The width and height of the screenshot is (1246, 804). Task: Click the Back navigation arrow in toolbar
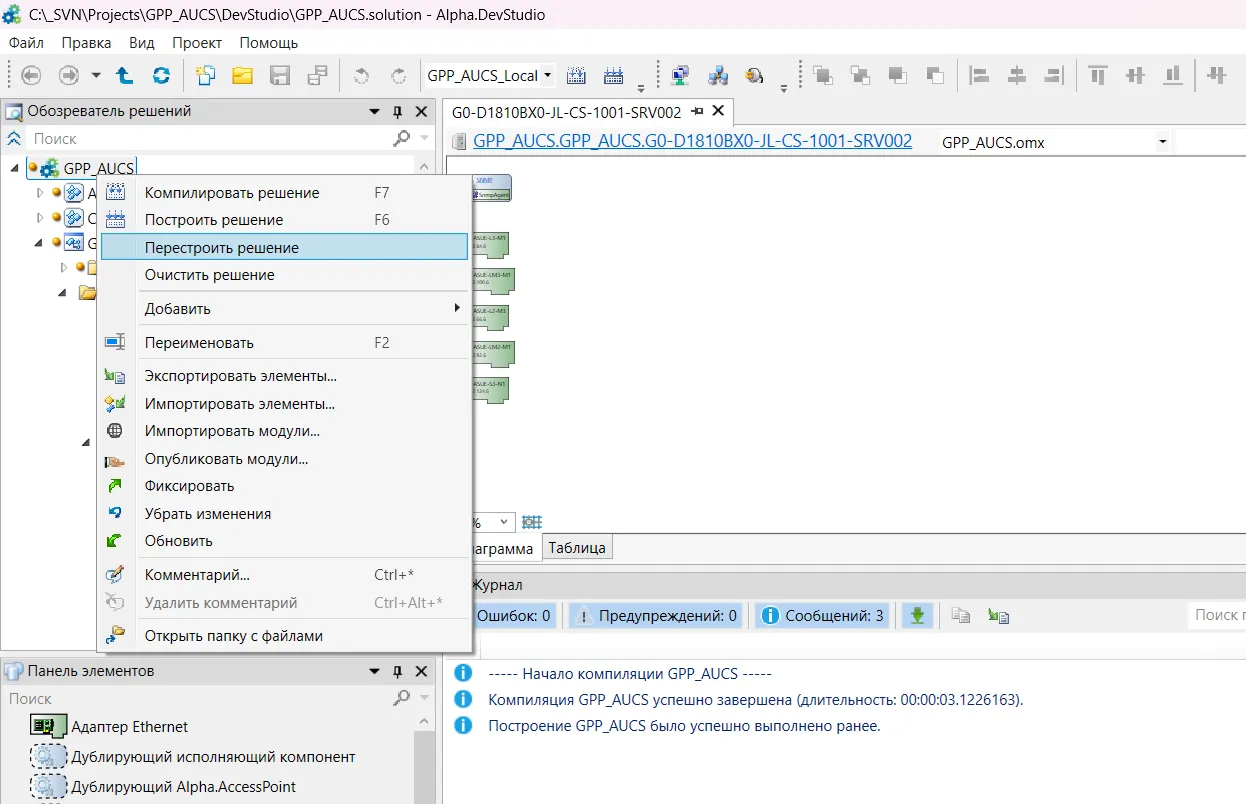[31, 75]
